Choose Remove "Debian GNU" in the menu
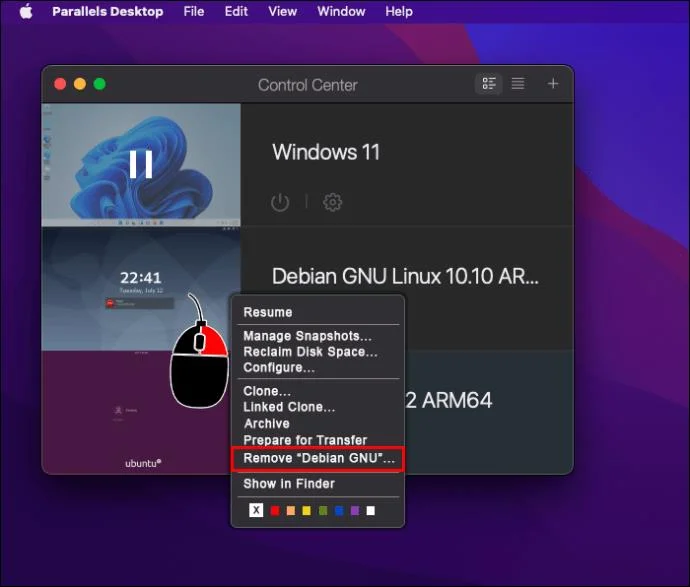 [x=318, y=459]
